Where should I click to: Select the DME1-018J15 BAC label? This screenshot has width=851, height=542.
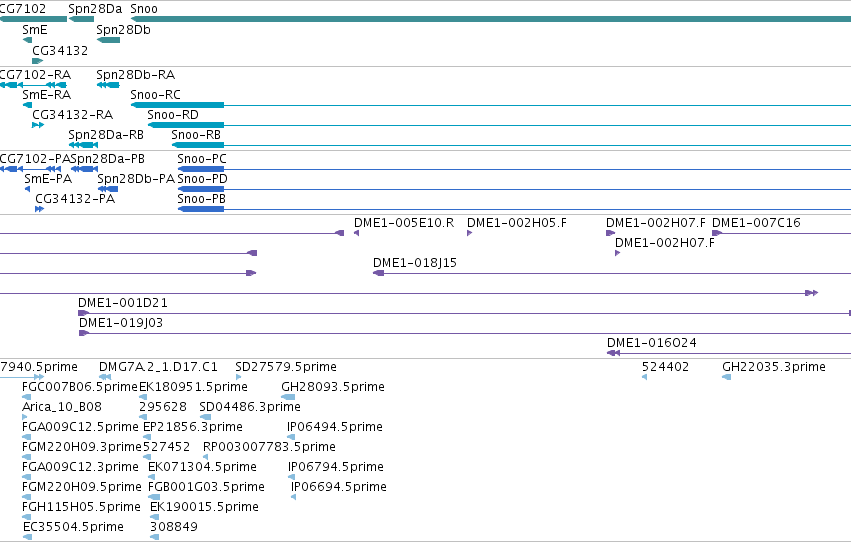[x=415, y=263]
